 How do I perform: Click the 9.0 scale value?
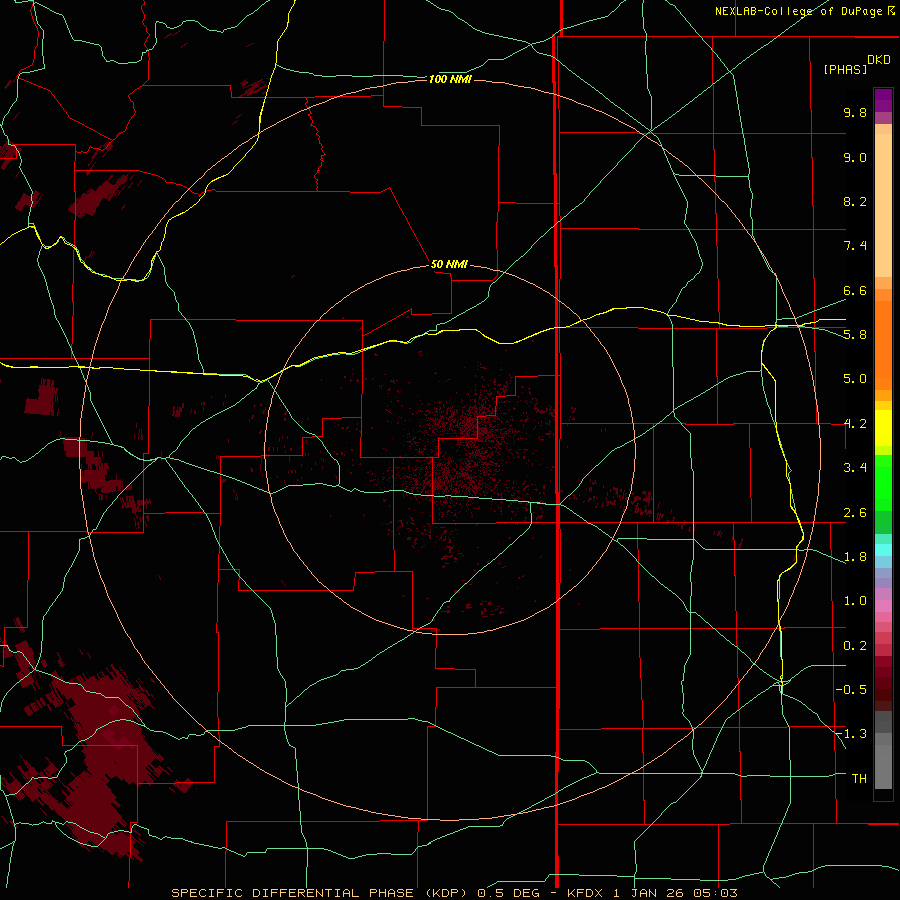pyautogui.click(x=855, y=157)
